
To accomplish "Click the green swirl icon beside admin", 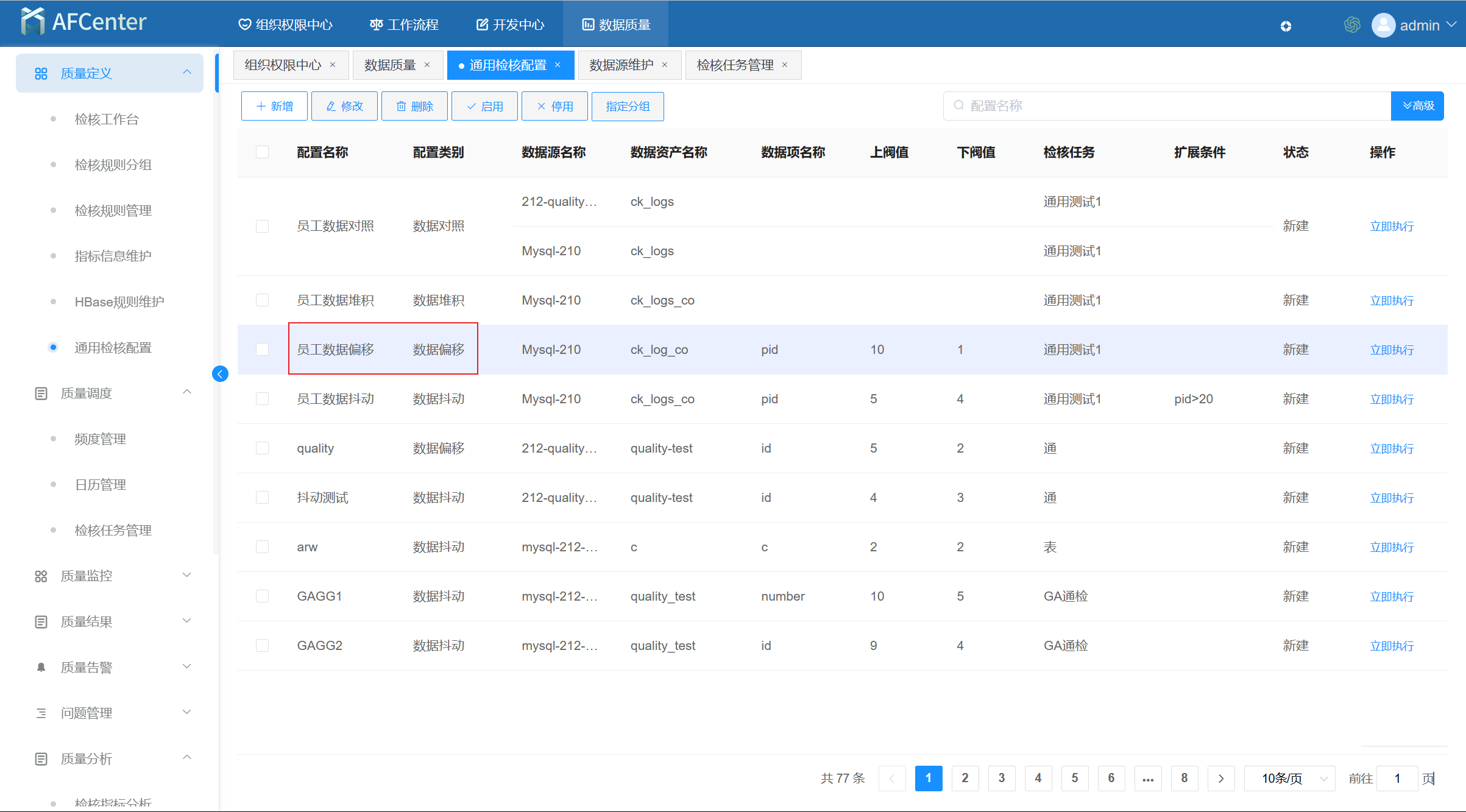I will tap(1352, 25).
